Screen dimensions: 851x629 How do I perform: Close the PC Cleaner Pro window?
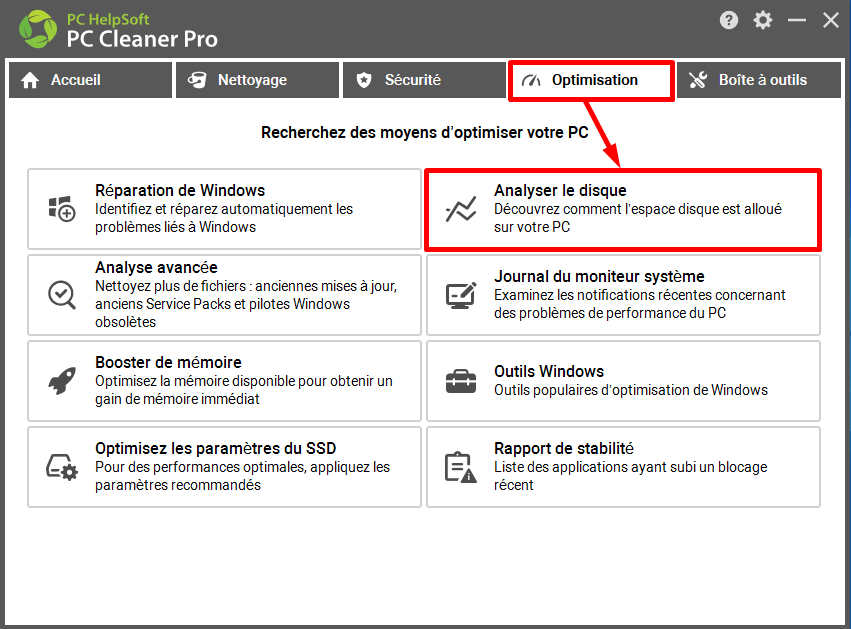click(x=830, y=21)
